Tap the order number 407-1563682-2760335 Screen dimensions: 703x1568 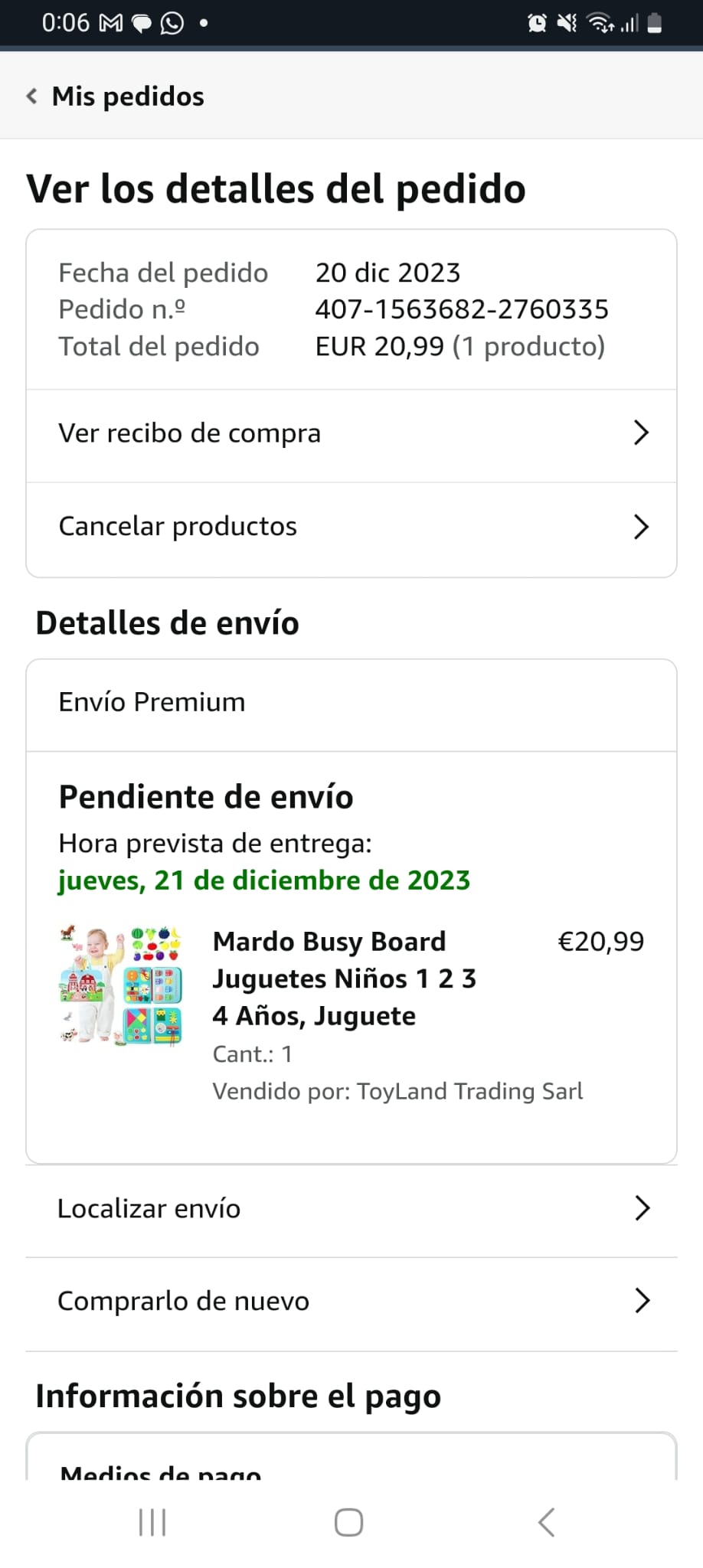tap(461, 309)
